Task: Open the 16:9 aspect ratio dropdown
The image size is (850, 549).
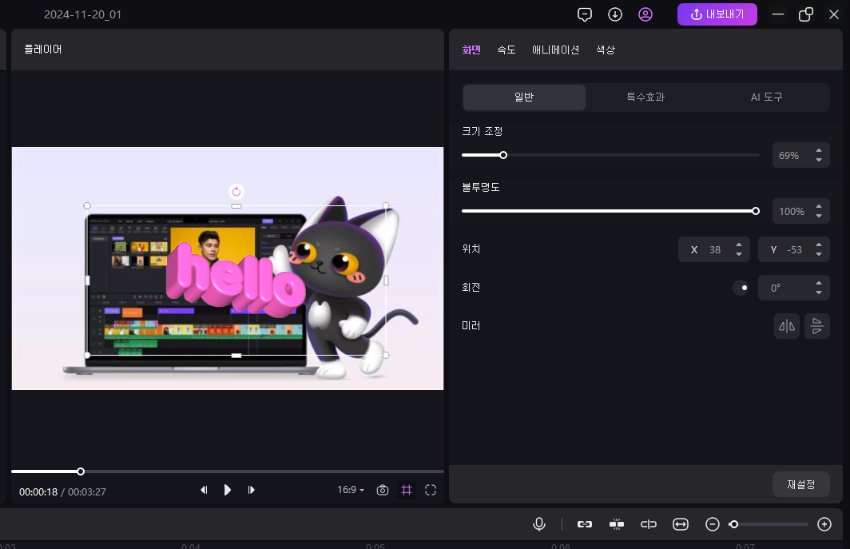Action: point(350,490)
